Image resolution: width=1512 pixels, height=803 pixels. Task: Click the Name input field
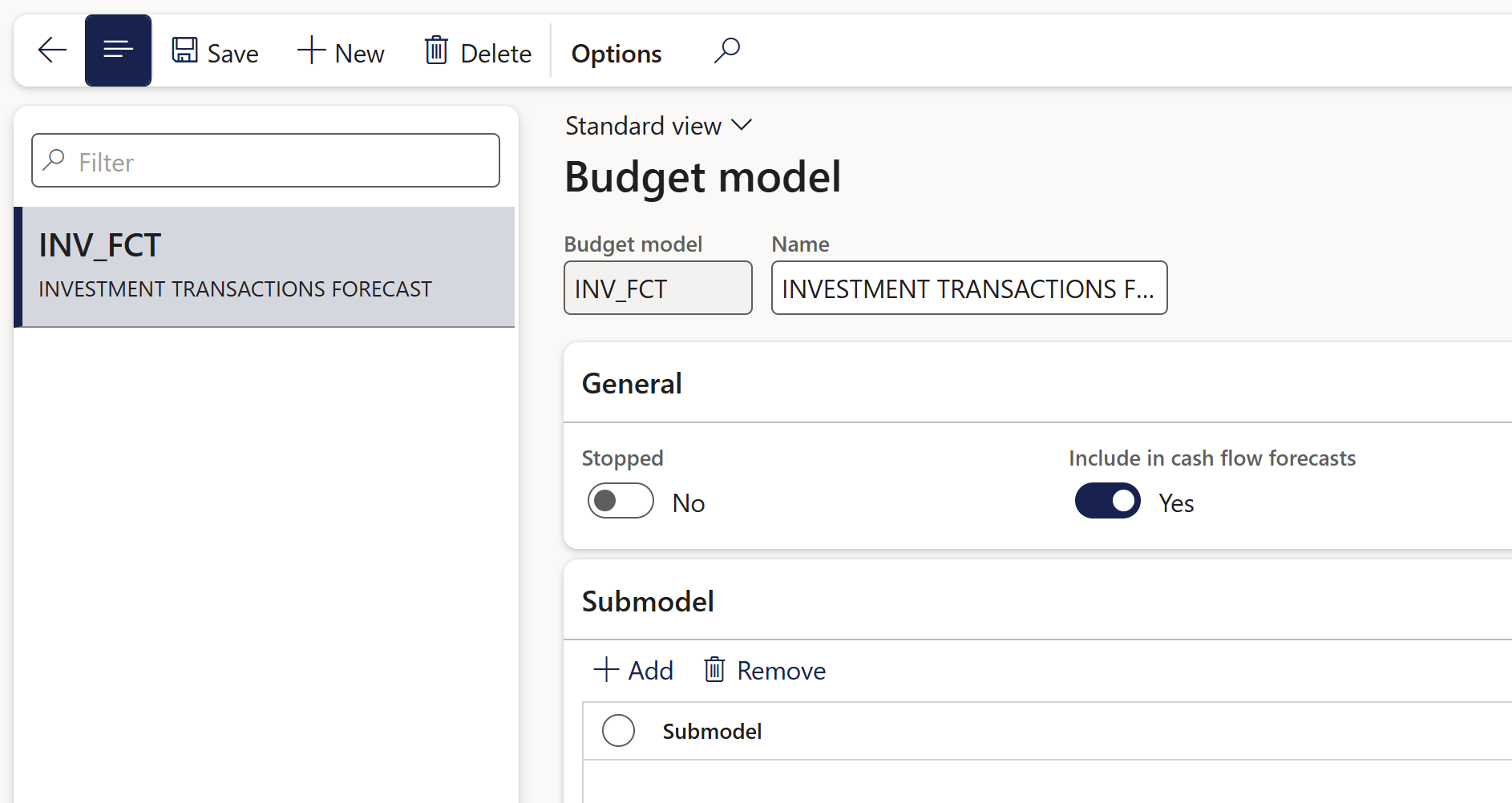click(968, 289)
